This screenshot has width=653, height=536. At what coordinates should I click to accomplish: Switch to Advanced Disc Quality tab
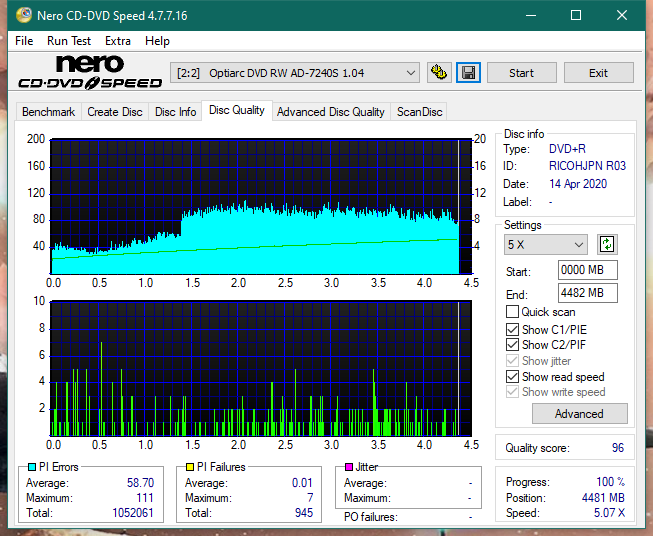[x=331, y=112]
